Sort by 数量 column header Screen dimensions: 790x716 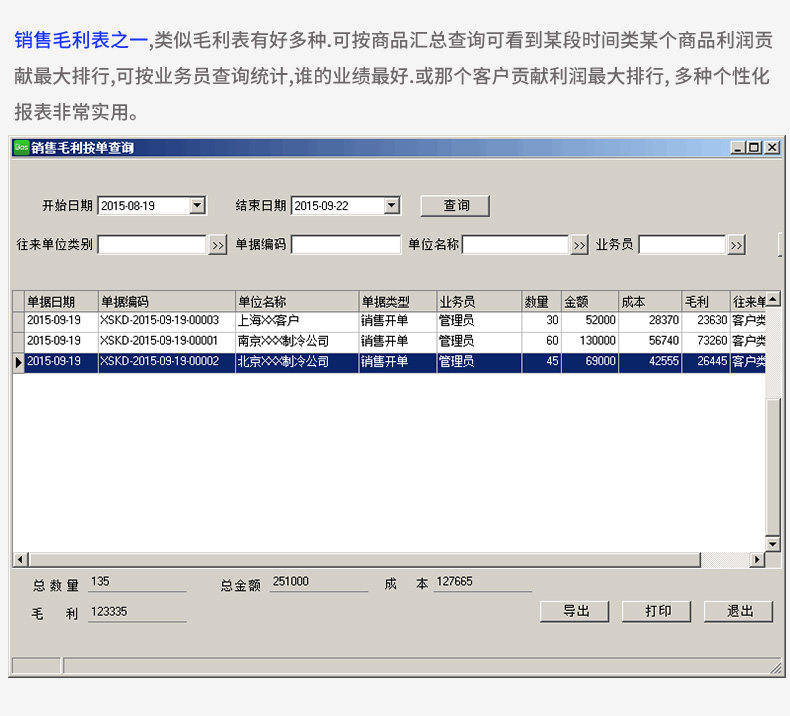pyautogui.click(x=542, y=301)
